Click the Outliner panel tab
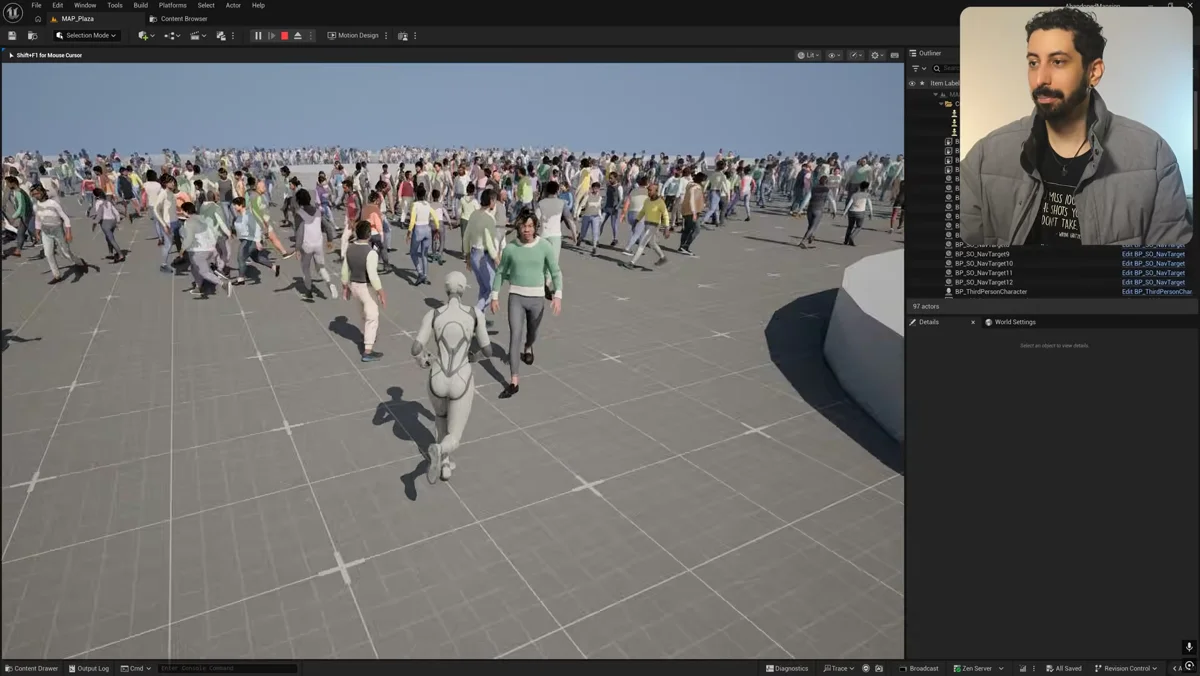The image size is (1200, 676). tap(926, 53)
